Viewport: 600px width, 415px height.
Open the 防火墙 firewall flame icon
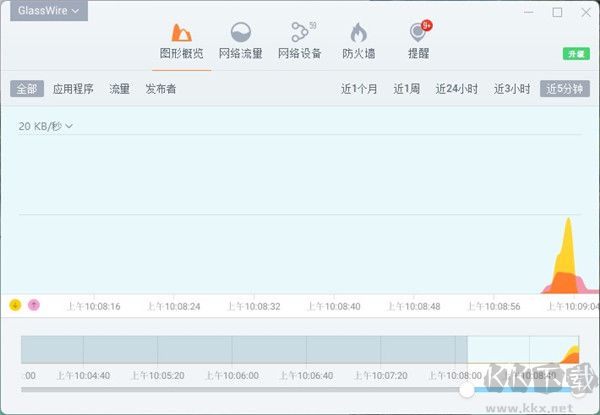pos(359,34)
